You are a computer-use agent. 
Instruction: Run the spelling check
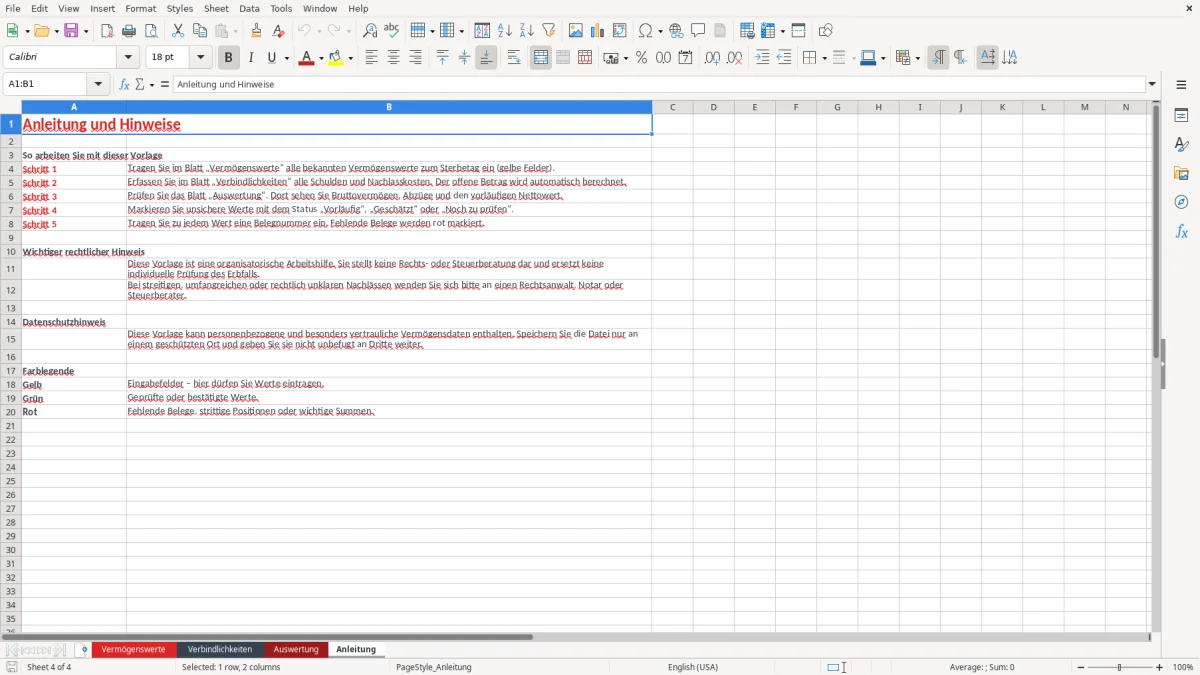coord(392,31)
